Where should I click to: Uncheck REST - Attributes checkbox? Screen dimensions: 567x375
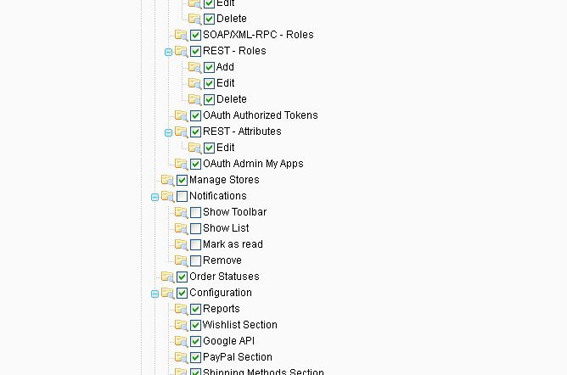(195, 132)
